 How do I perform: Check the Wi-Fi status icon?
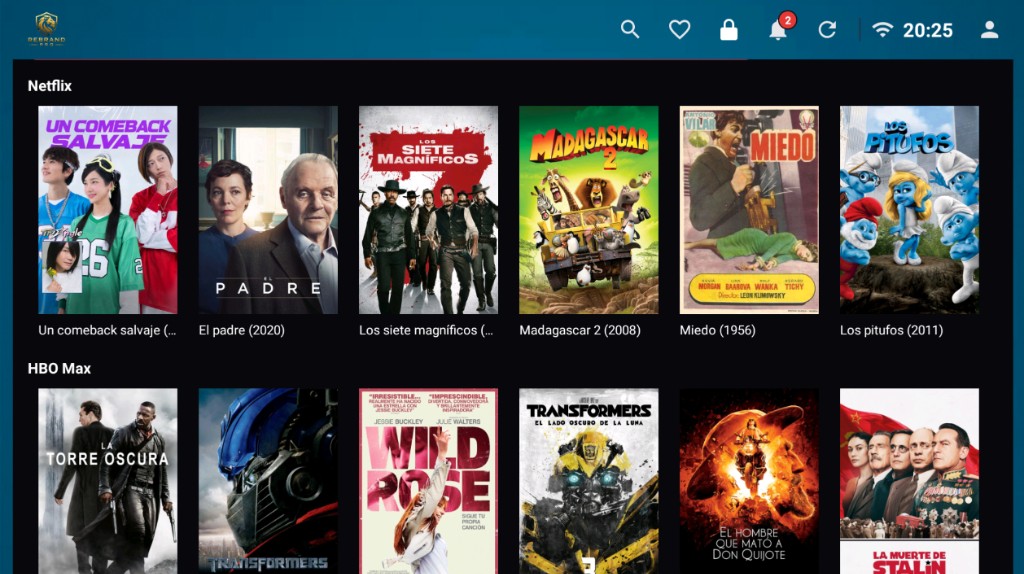tap(882, 29)
